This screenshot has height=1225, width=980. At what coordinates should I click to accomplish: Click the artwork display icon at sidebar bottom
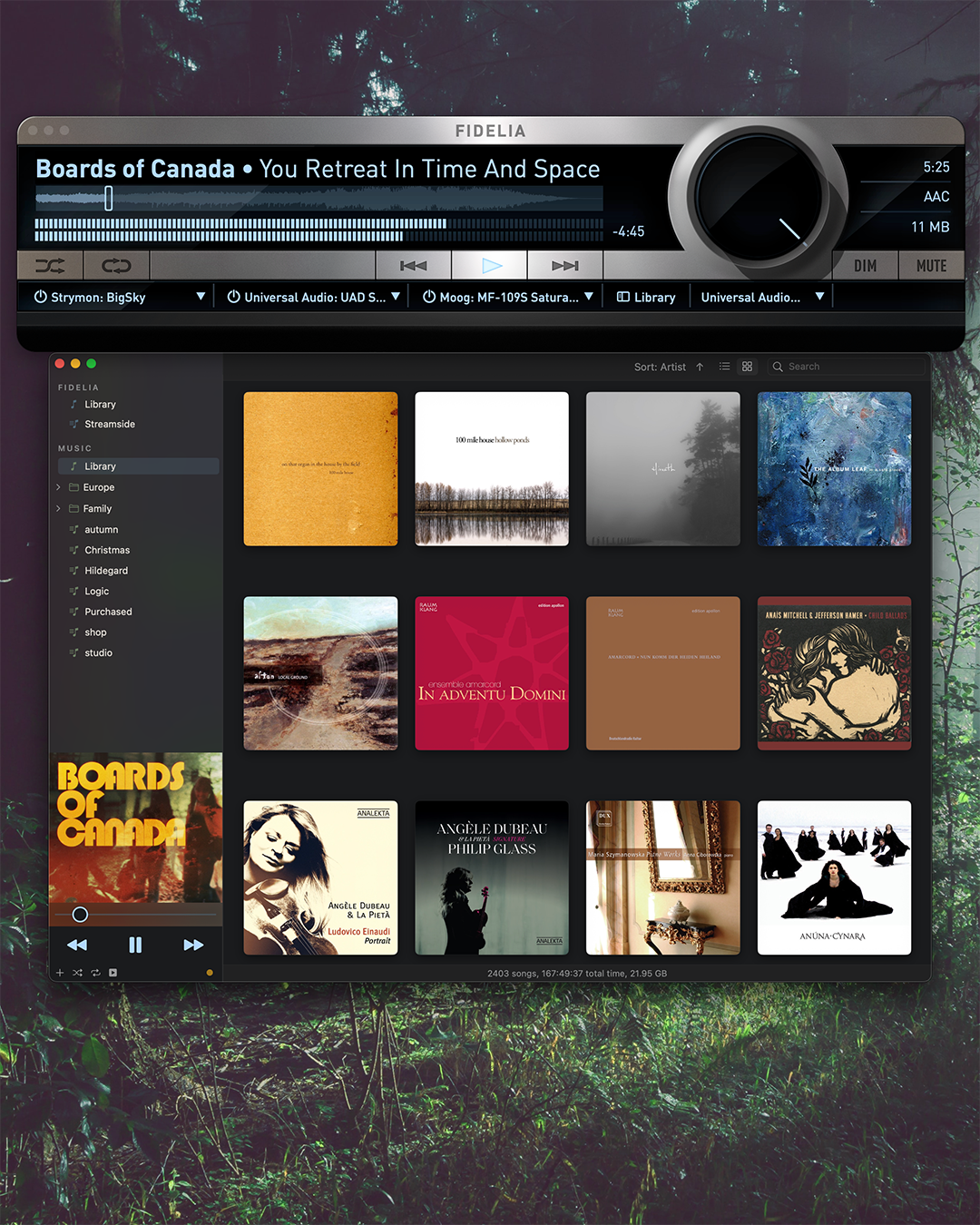click(113, 973)
